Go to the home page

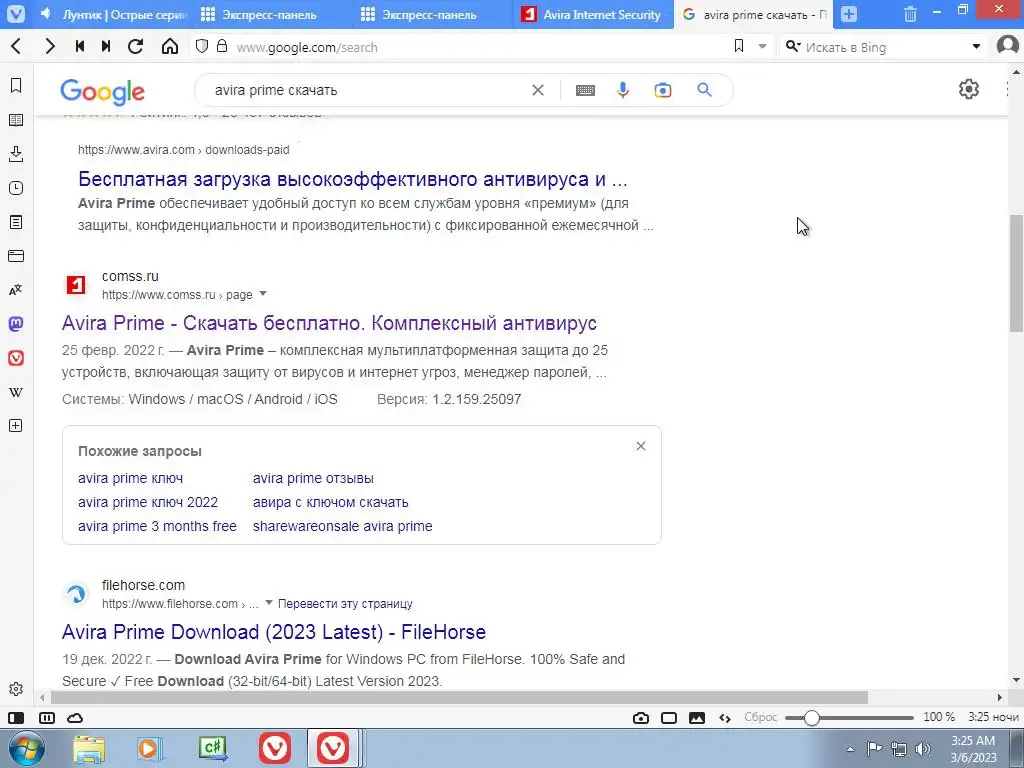(x=170, y=46)
